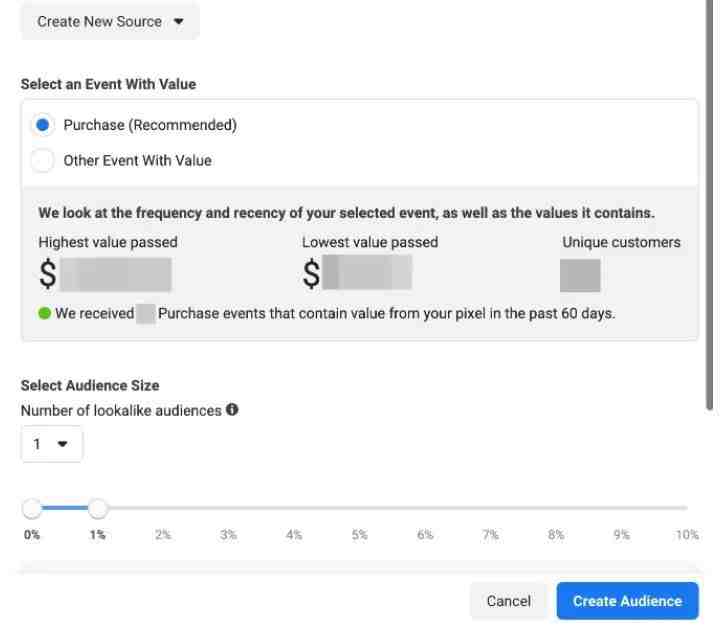Click the lookalike audiences info icon
The image size is (722, 628).
coord(232,409)
